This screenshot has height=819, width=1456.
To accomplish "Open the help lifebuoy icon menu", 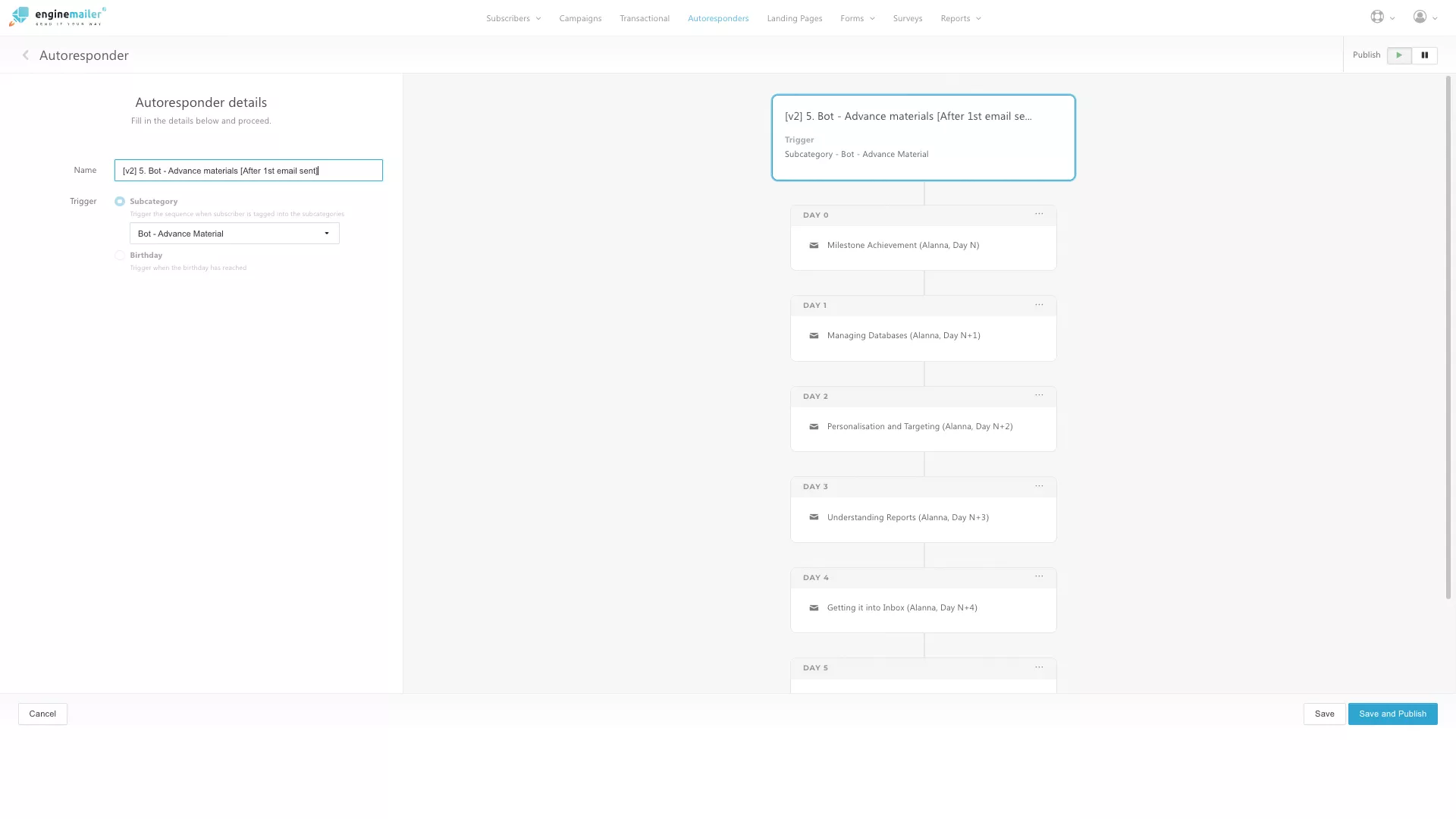I will click(x=1377, y=17).
